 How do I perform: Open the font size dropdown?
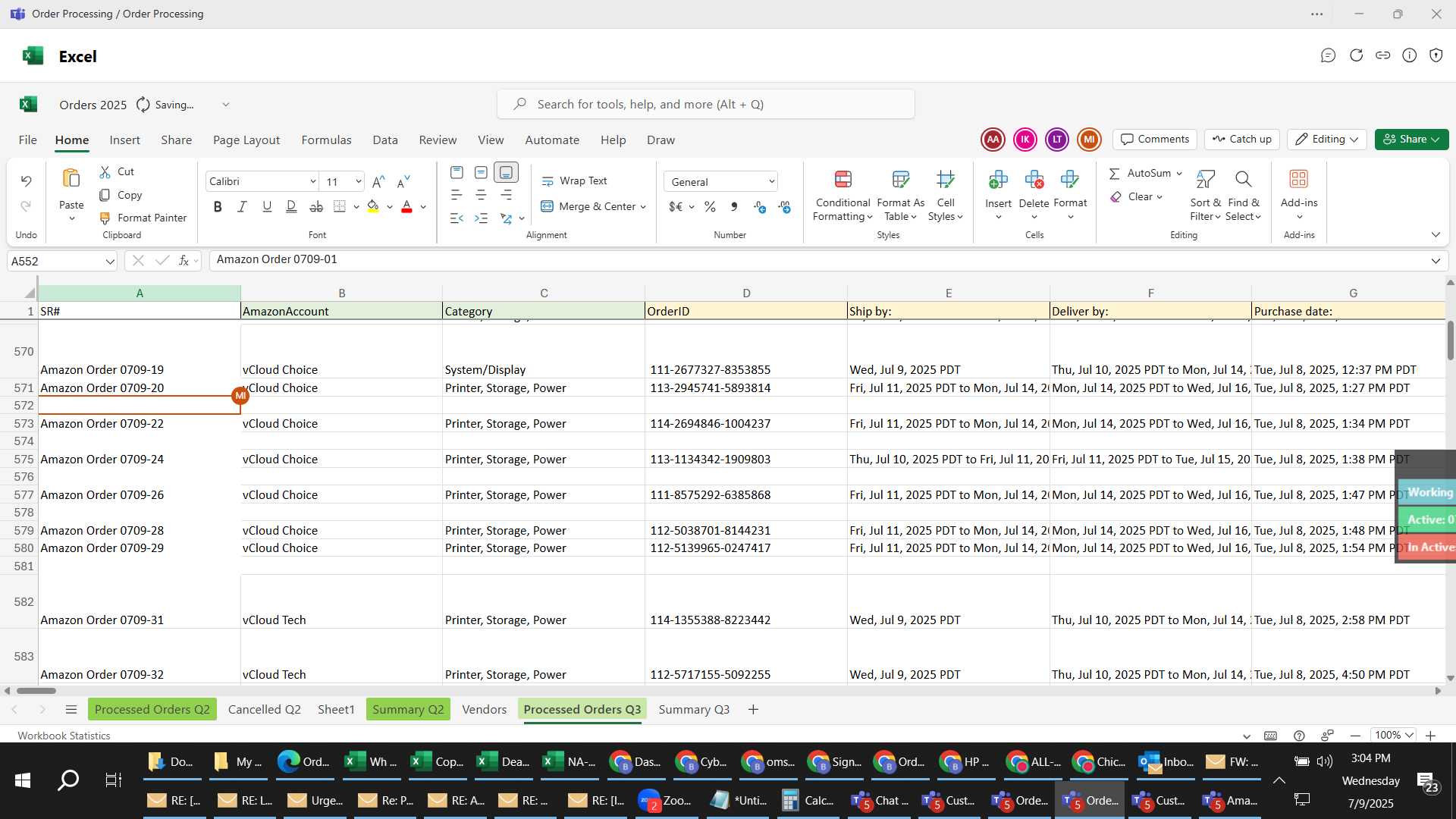point(359,182)
